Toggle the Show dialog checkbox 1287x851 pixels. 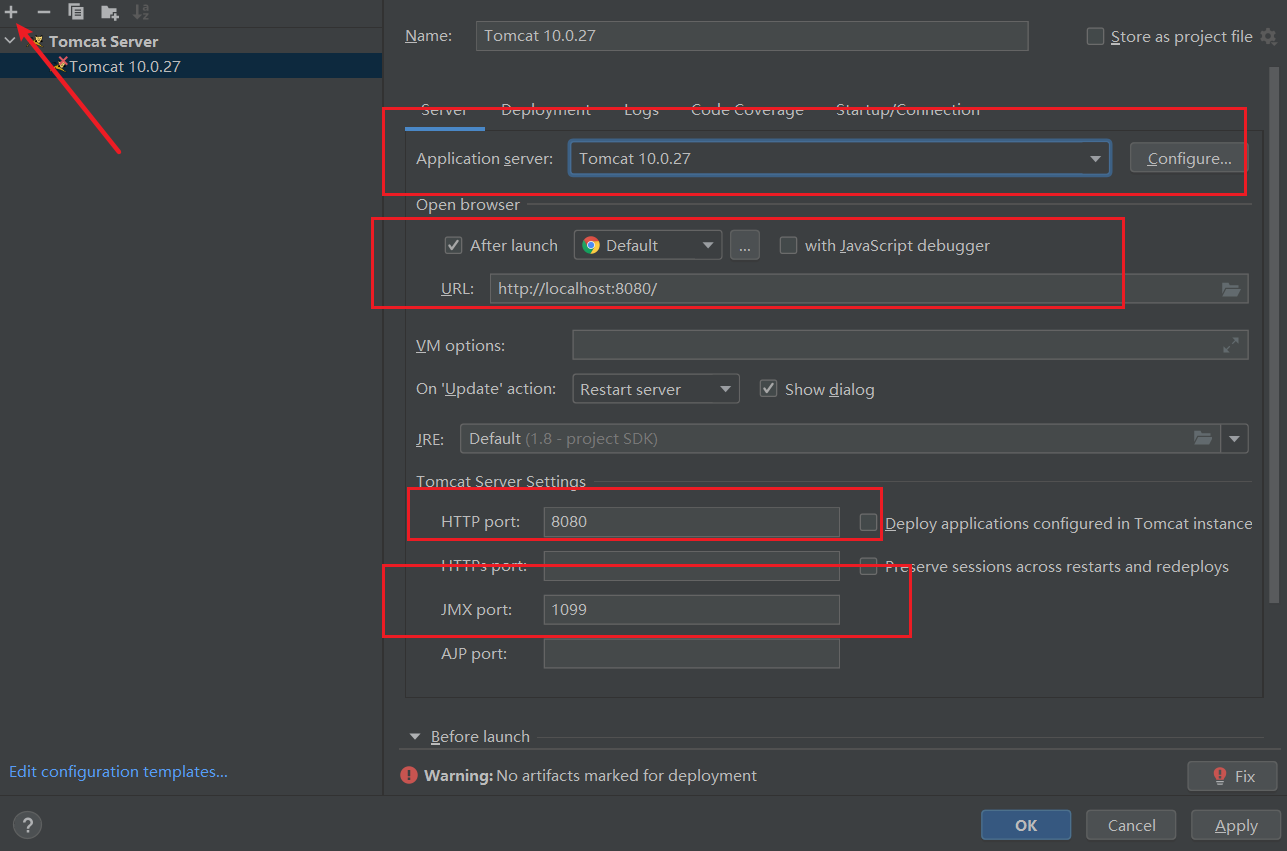(x=768, y=389)
